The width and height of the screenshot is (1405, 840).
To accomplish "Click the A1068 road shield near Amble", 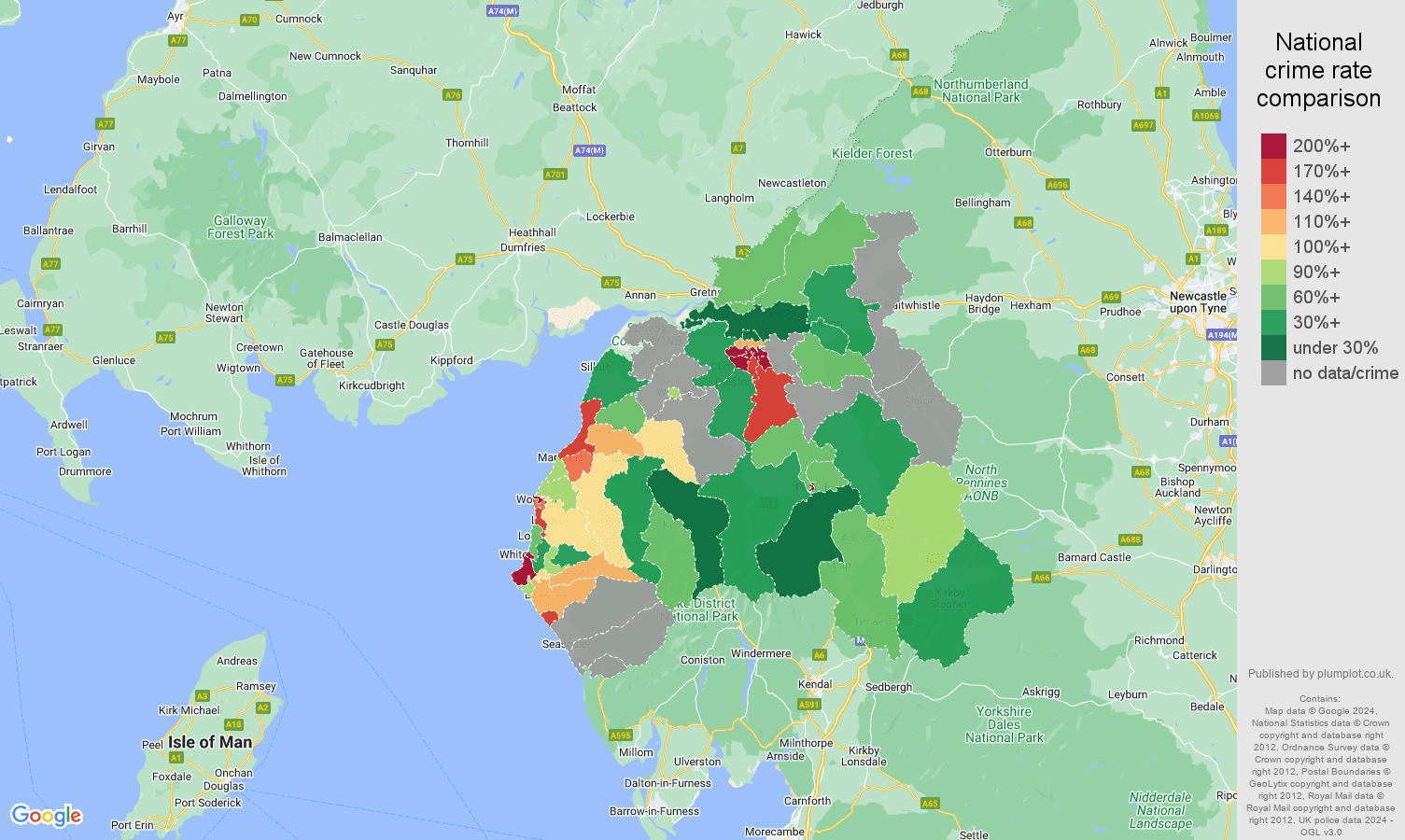I will click(x=1206, y=116).
